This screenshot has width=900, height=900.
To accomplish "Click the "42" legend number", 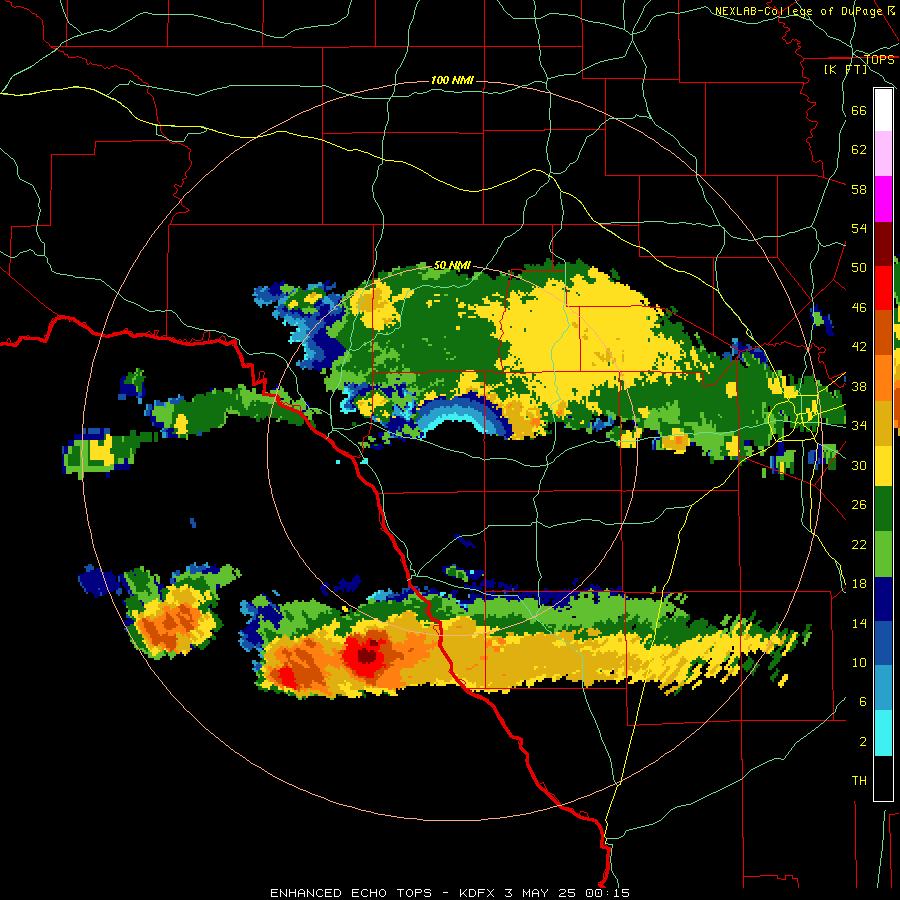I will coord(859,347).
